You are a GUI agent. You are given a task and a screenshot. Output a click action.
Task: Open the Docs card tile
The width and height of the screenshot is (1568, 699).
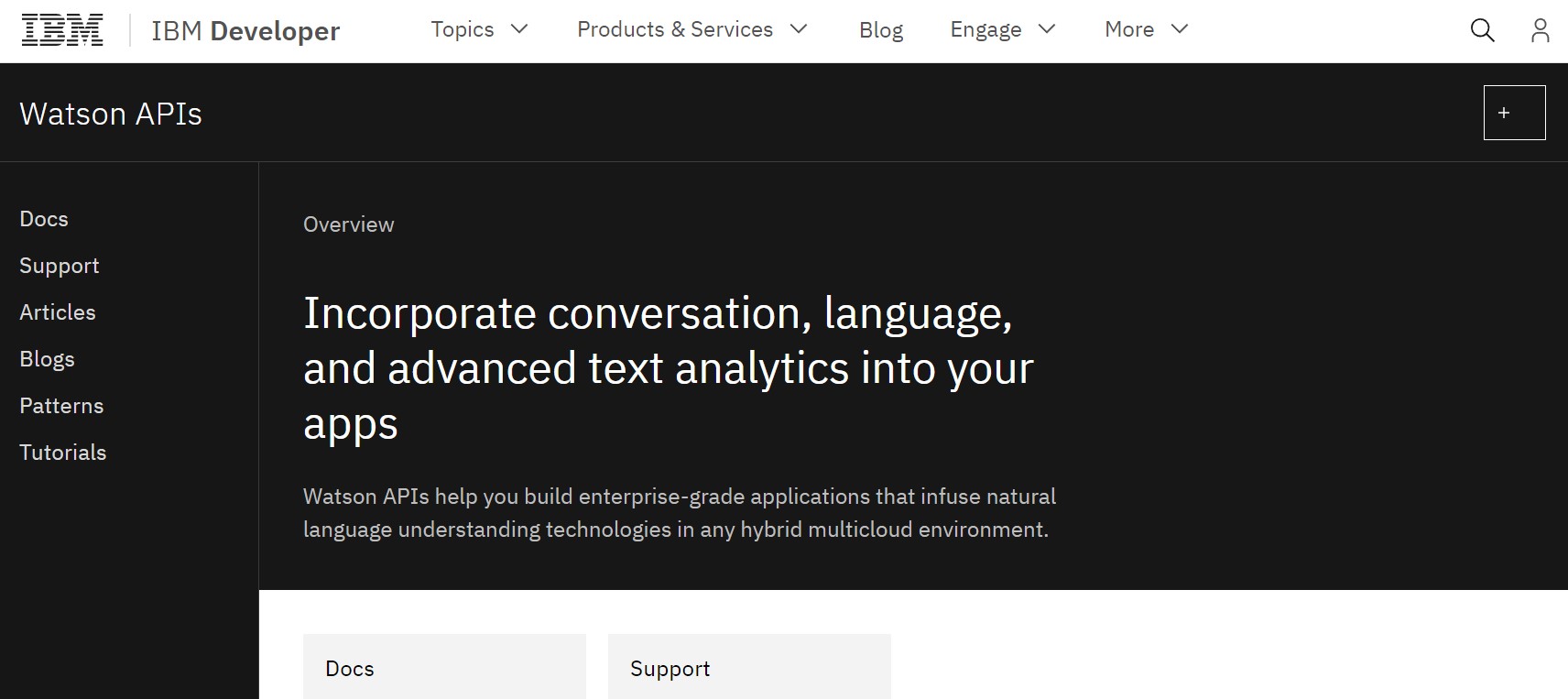(x=444, y=667)
